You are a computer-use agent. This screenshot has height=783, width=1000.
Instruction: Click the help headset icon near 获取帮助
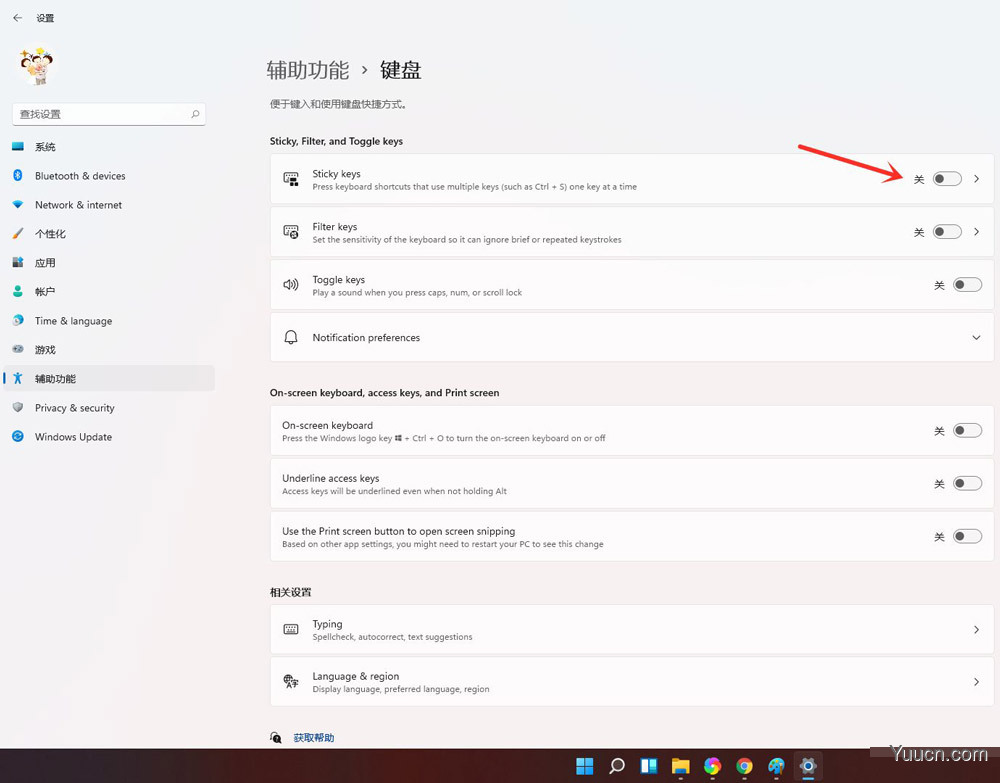(x=276, y=738)
